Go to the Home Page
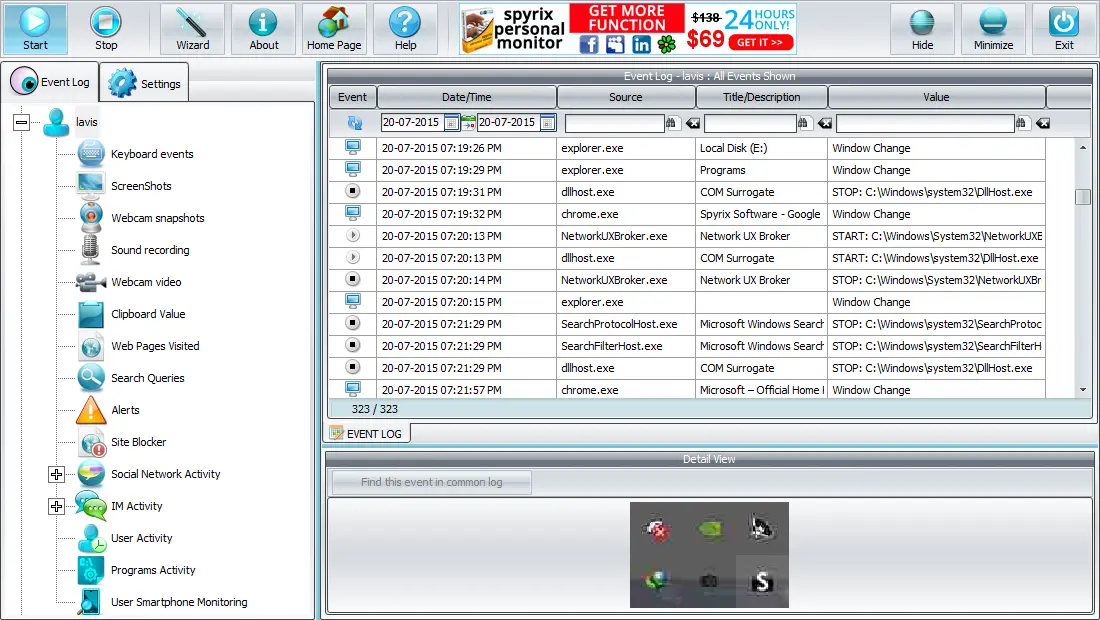This screenshot has width=1100, height=620. click(334, 29)
